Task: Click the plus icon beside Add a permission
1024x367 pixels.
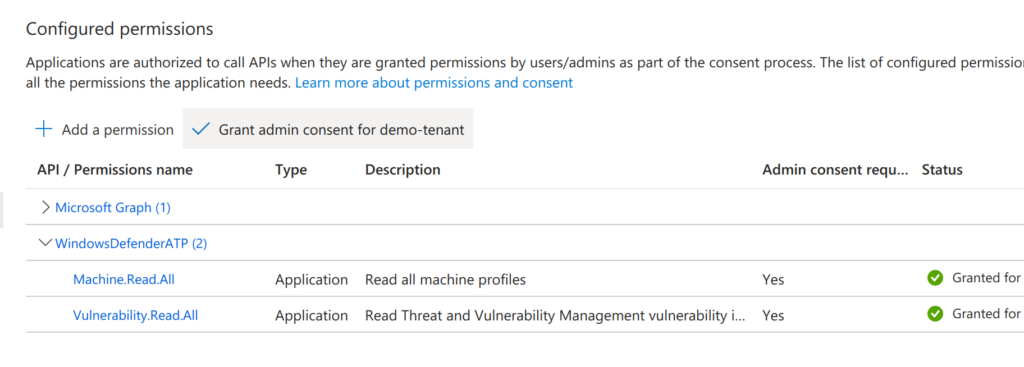Action: [43, 129]
